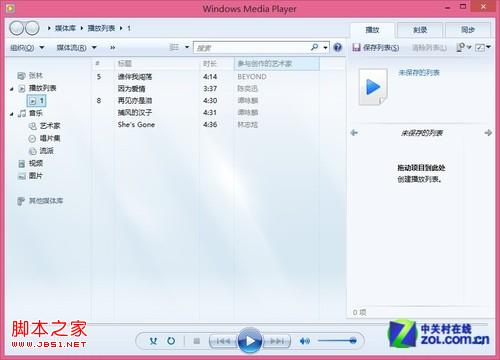Click the 流派 genre icon
Image resolution: width=500 pixels, height=360 pixels.
pyautogui.click(x=33, y=151)
